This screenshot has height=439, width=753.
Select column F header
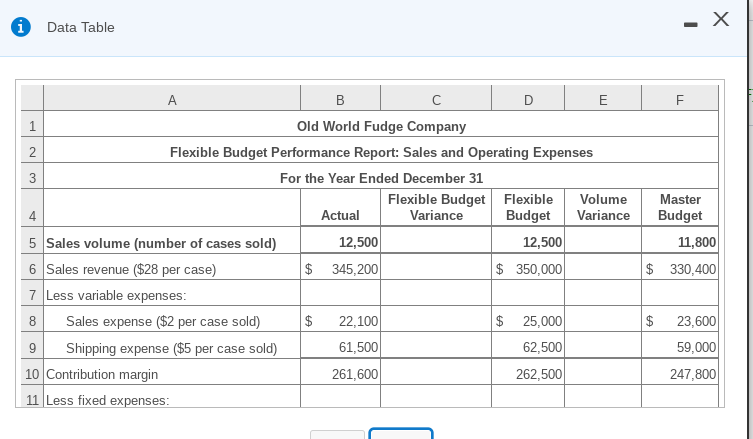pyautogui.click(x=680, y=100)
